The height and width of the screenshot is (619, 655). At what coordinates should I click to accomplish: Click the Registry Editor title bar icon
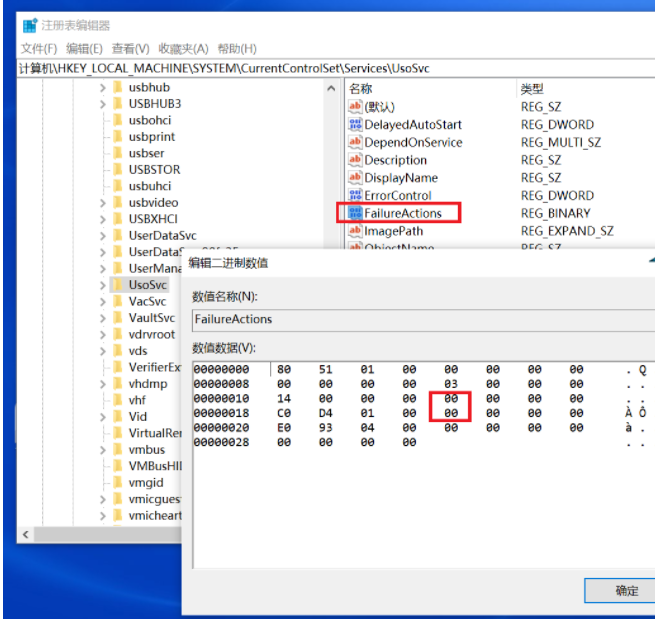tap(30, 25)
